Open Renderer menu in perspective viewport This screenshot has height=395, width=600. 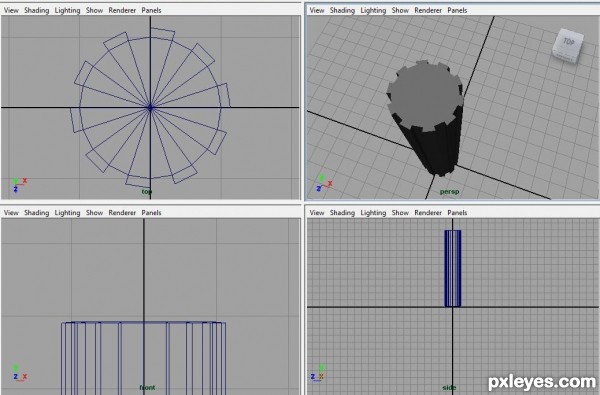tap(428, 10)
